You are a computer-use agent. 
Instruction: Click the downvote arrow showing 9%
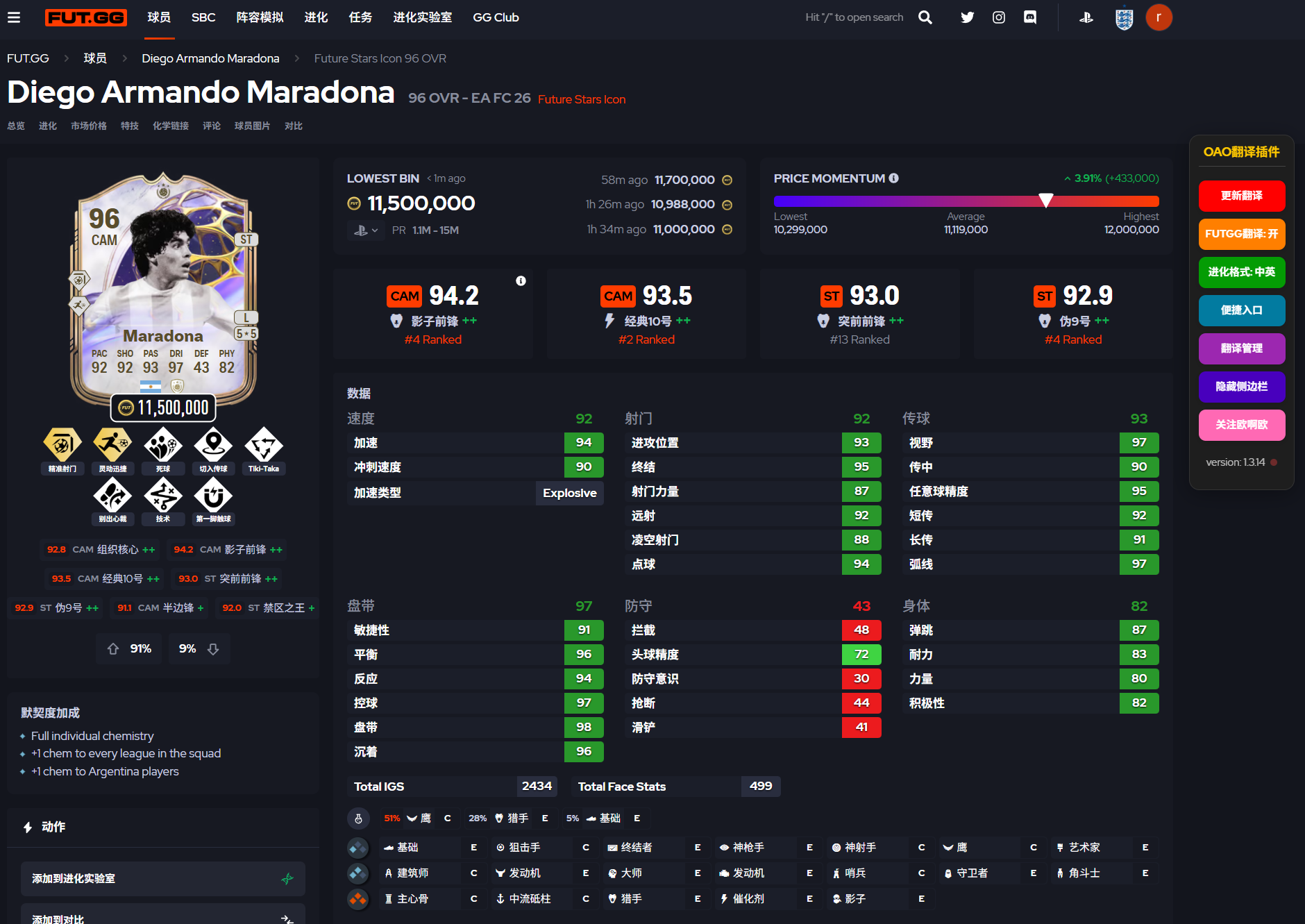pyautogui.click(x=213, y=648)
